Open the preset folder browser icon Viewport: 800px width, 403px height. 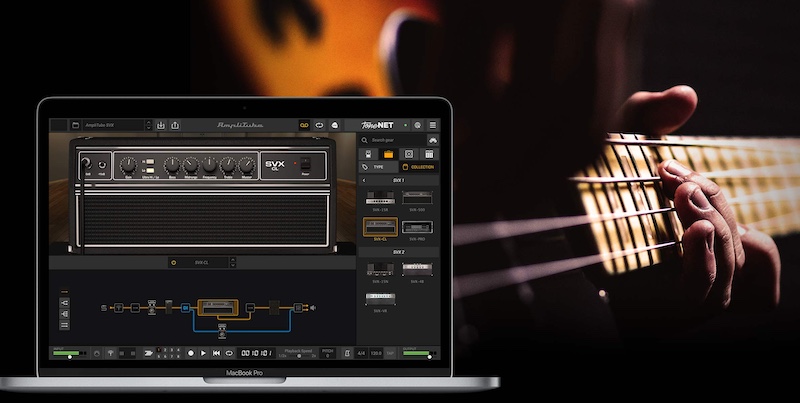(75, 125)
